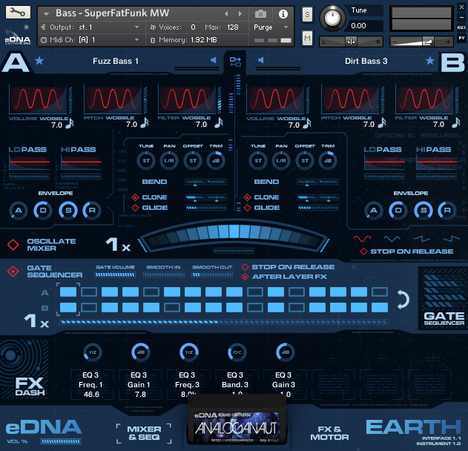This screenshot has width=468, height=451.
Task: Click the gate sequencer loop arrow icon
Action: (403, 299)
